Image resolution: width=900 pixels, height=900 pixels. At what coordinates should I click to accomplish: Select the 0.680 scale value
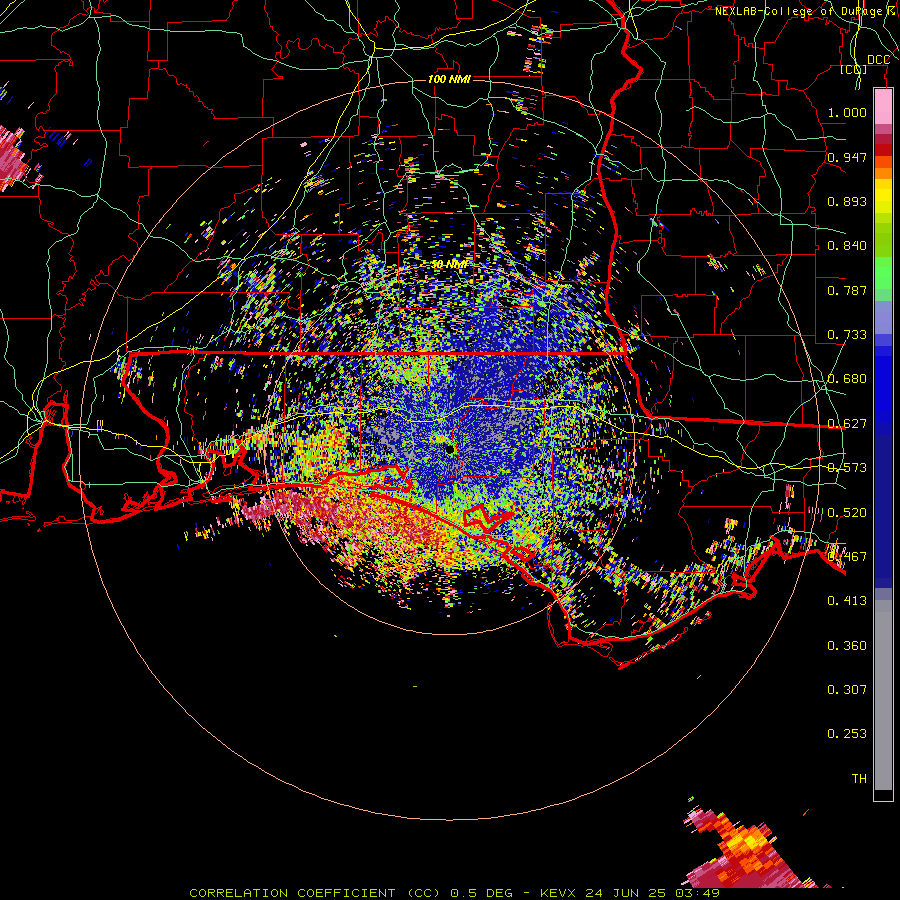[847, 379]
